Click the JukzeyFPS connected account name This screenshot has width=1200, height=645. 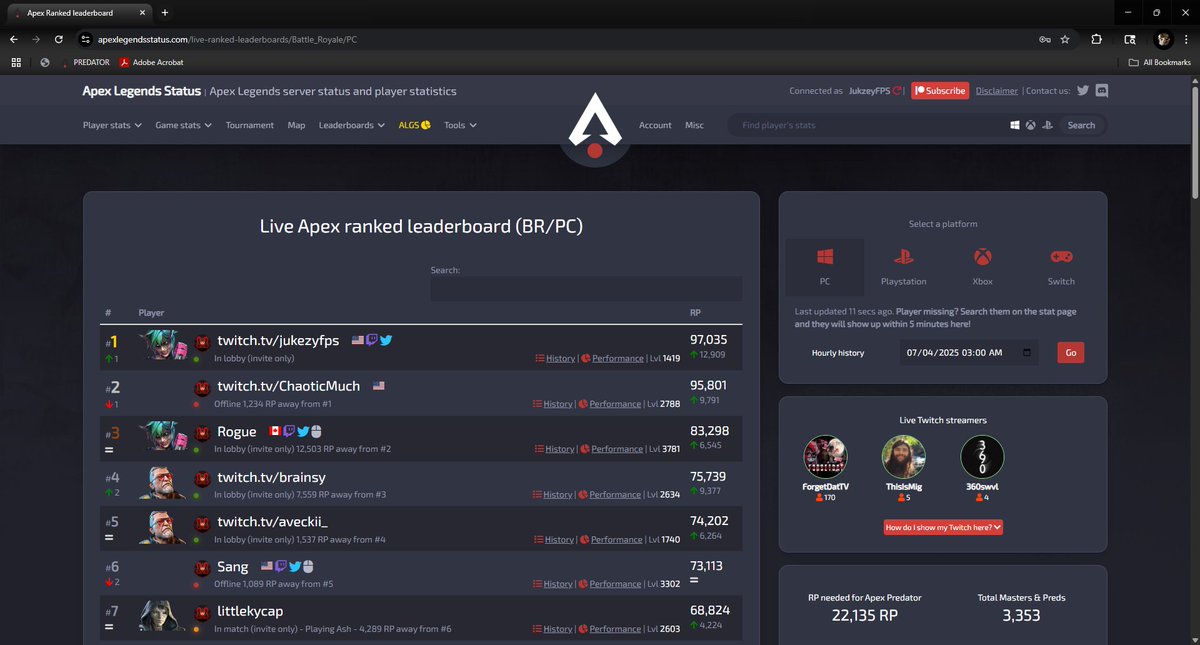pos(868,90)
